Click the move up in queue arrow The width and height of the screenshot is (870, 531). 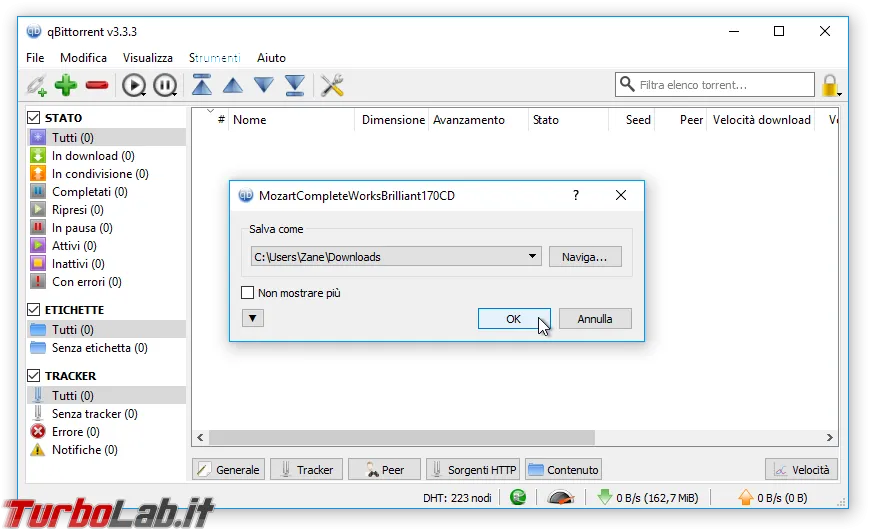[x=232, y=85]
